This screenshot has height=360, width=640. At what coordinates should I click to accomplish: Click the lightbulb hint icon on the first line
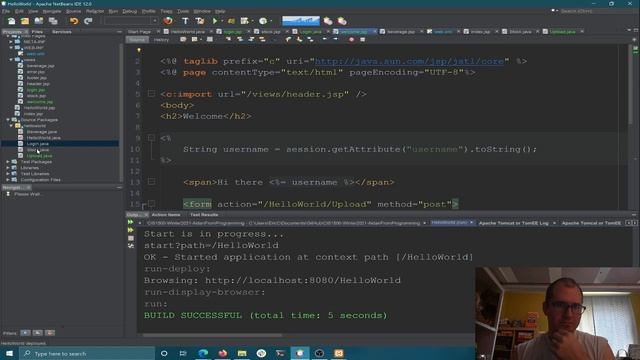pos(139,50)
